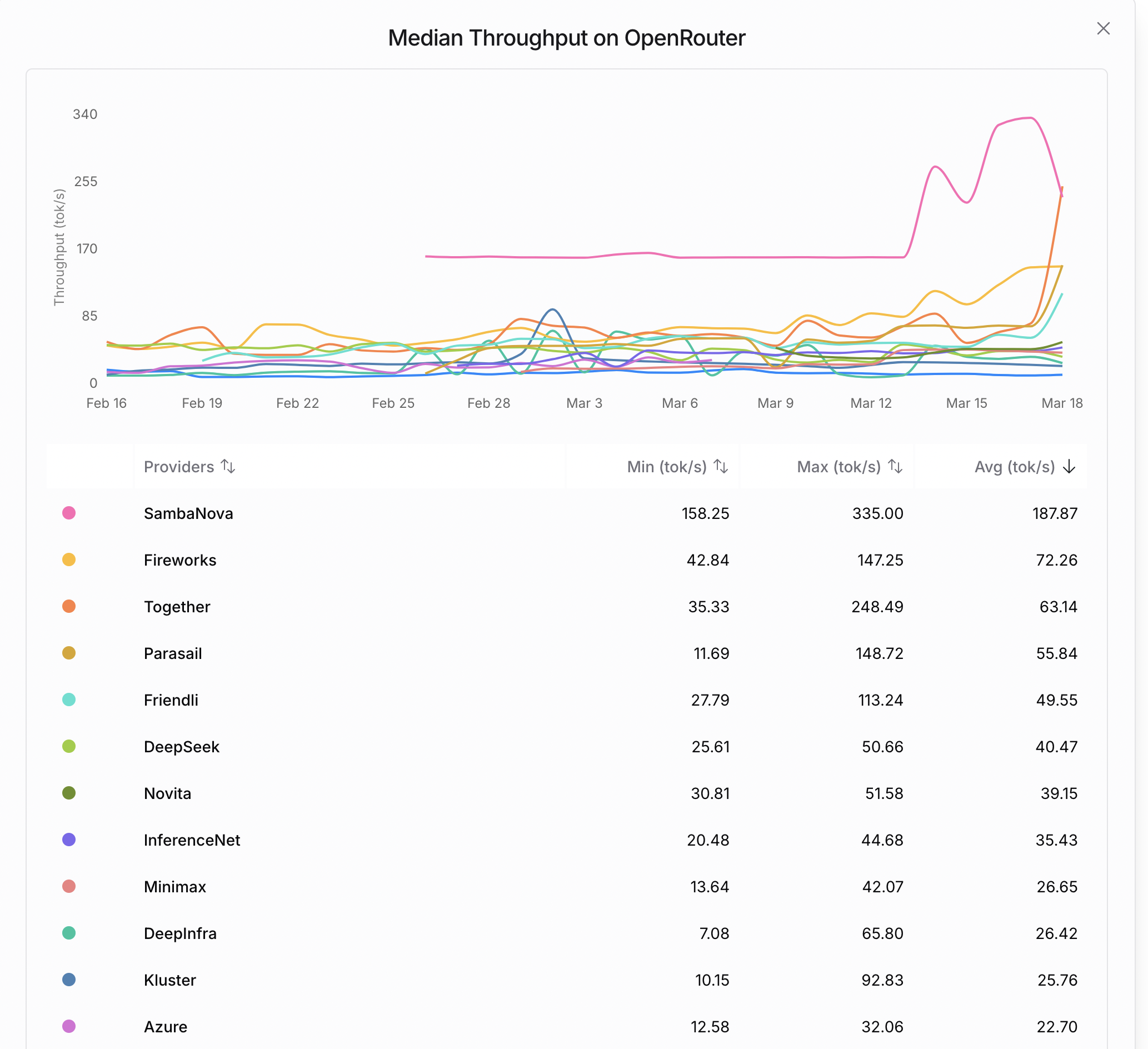Click Friendli teal legend dot
This screenshot has width=1148, height=1049.
(x=69, y=700)
